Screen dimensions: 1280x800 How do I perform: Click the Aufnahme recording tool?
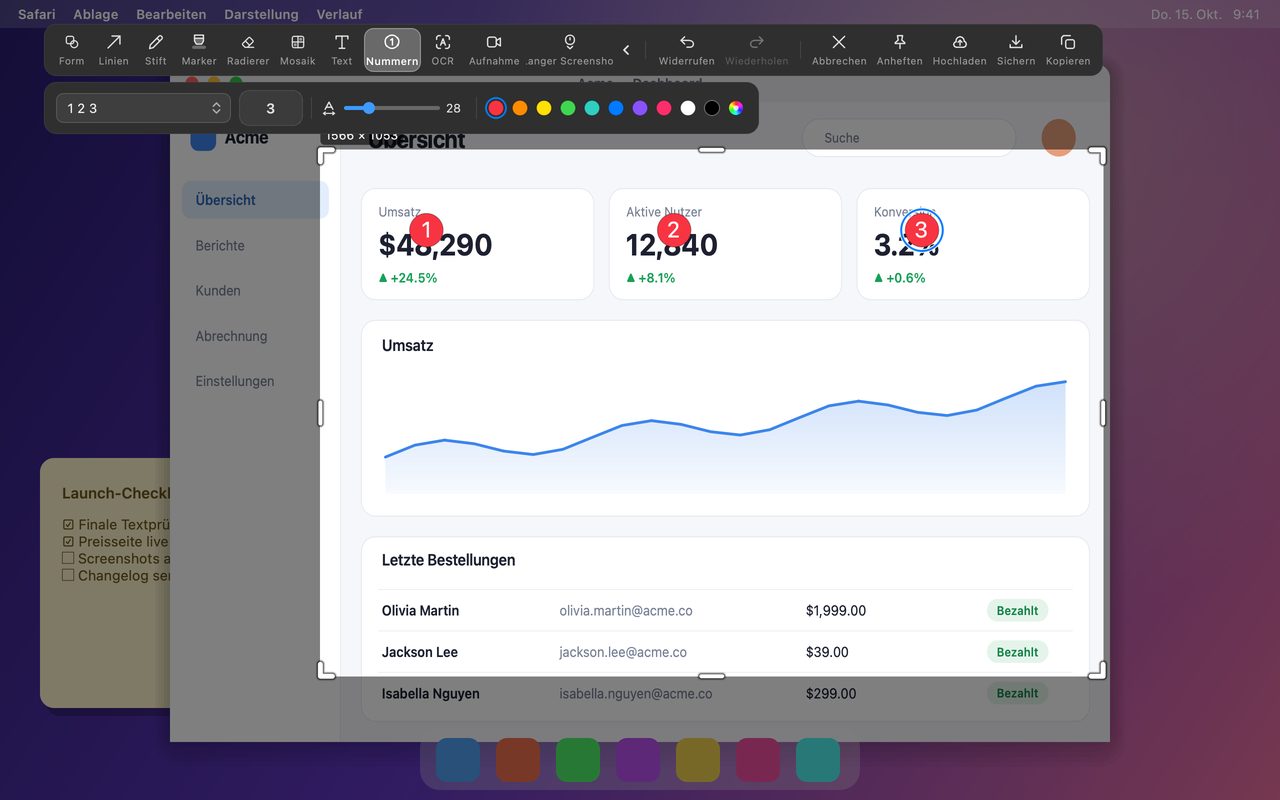coord(494,50)
